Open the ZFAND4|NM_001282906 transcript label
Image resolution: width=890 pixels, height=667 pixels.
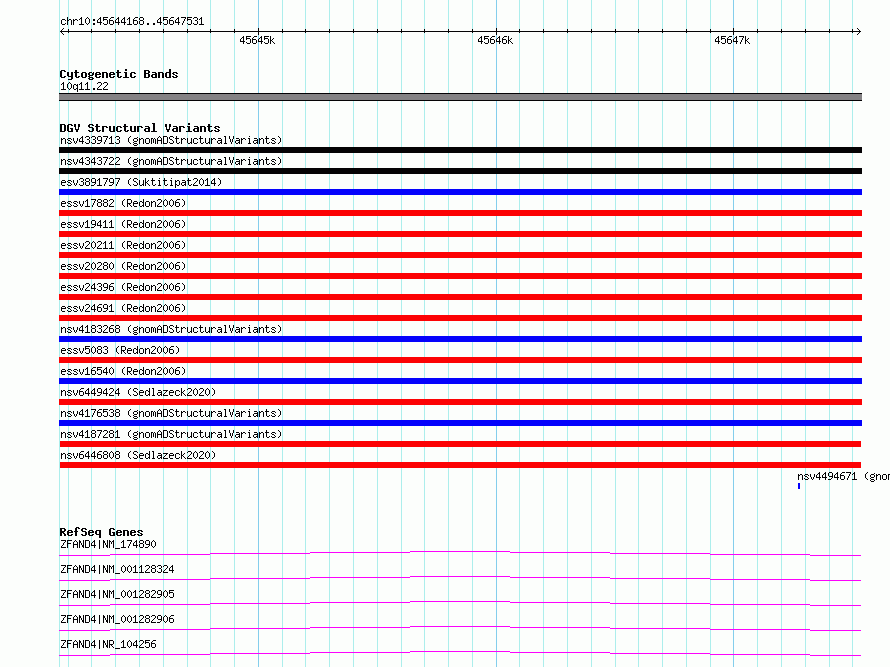(117, 619)
